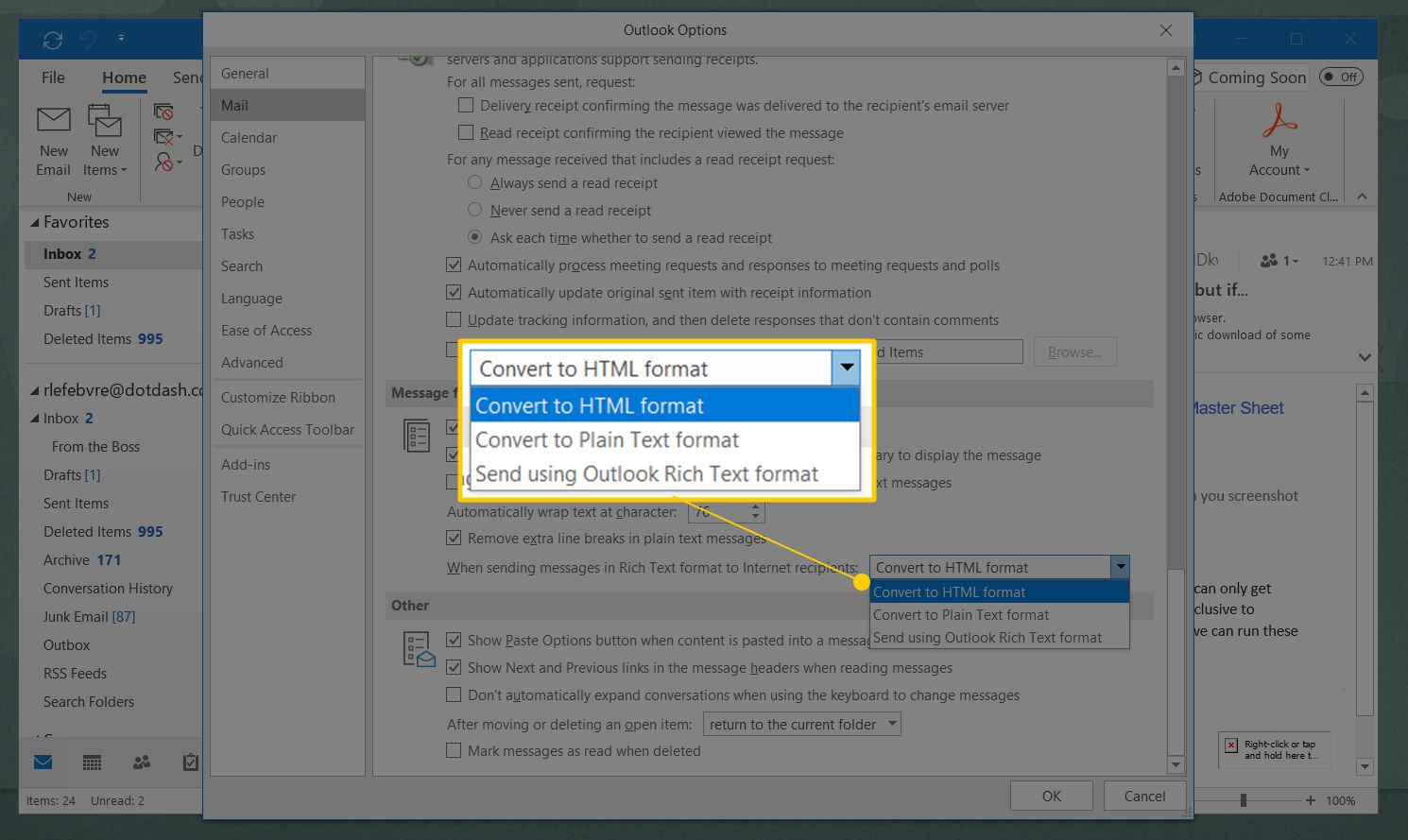This screenshot has height=840, width=1408.
Task: Expand the reading pane header chevron
Action: (1365, 357)
